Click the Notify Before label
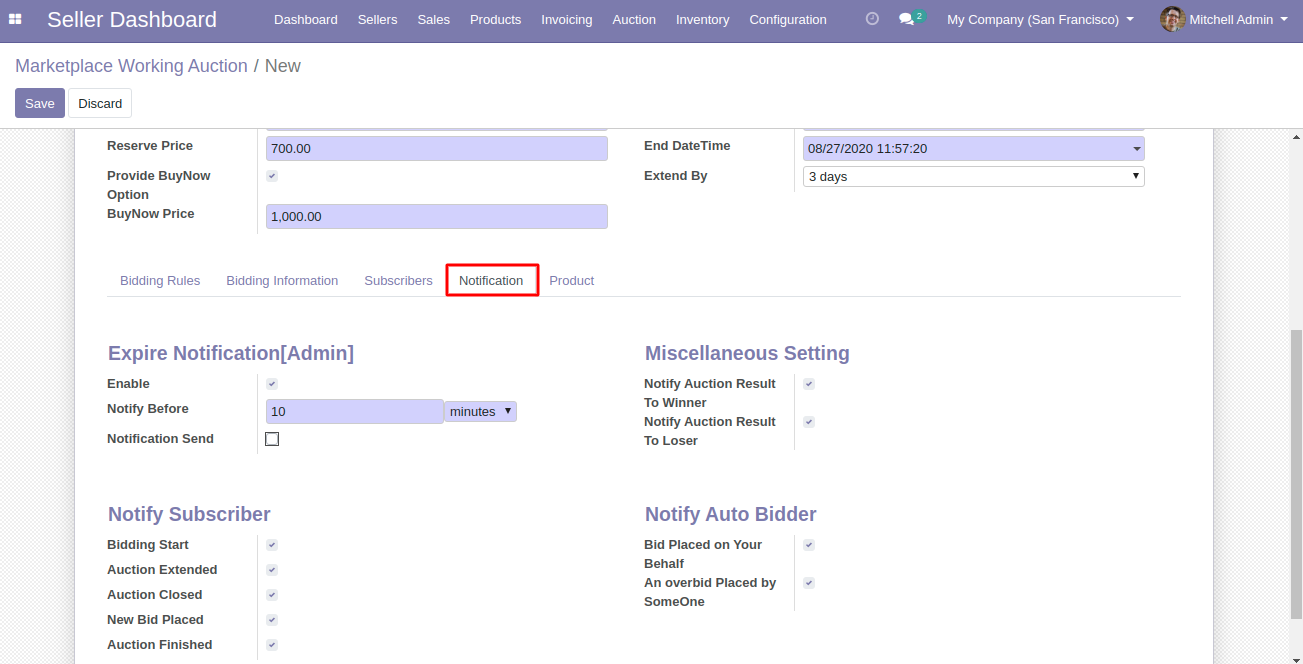Viewport: 1303px width, 664px height. coord(148,409)
